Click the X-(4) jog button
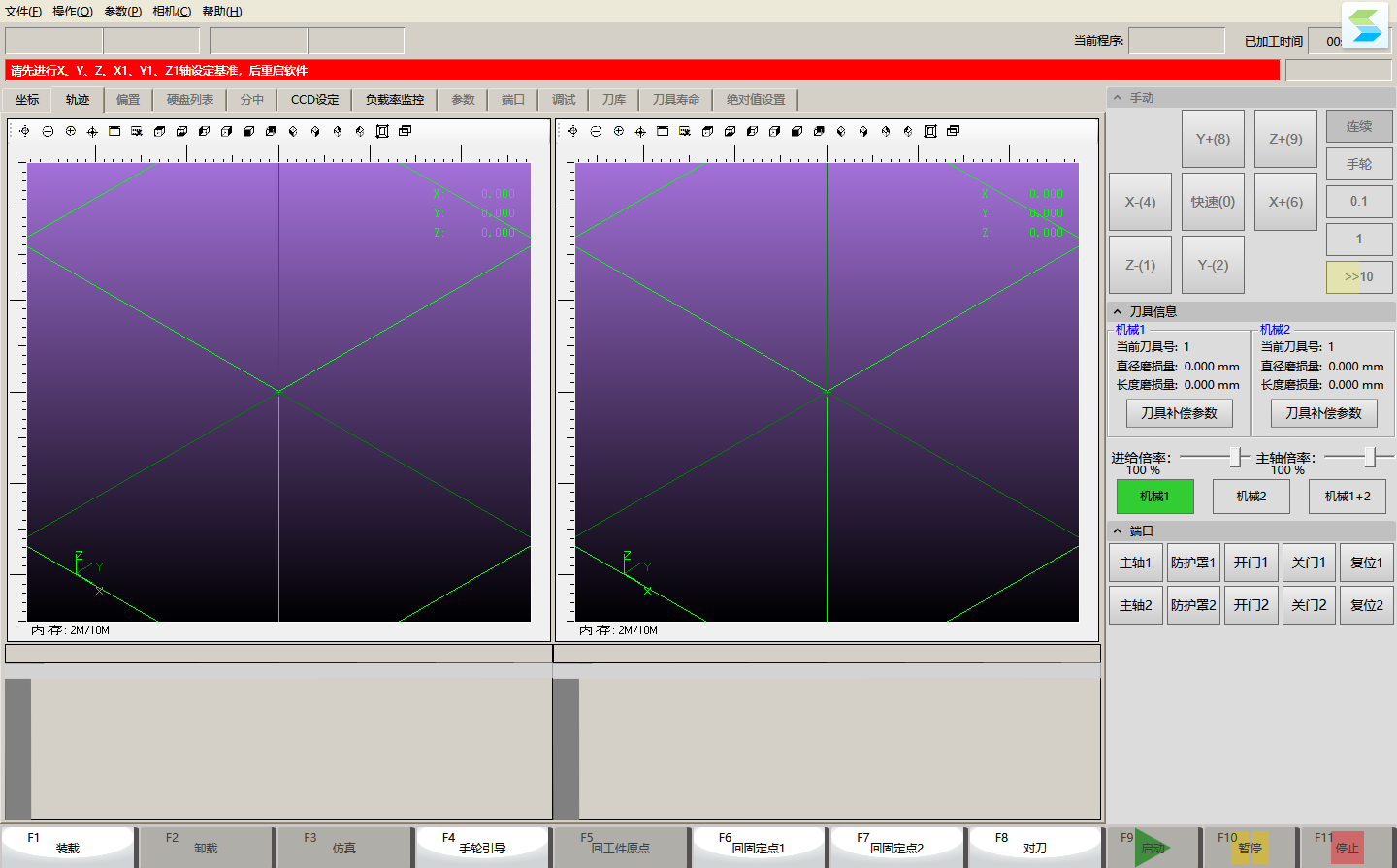Viewport: 1397px width, 868px height. pyautogui.click(x=1140, y=202)
